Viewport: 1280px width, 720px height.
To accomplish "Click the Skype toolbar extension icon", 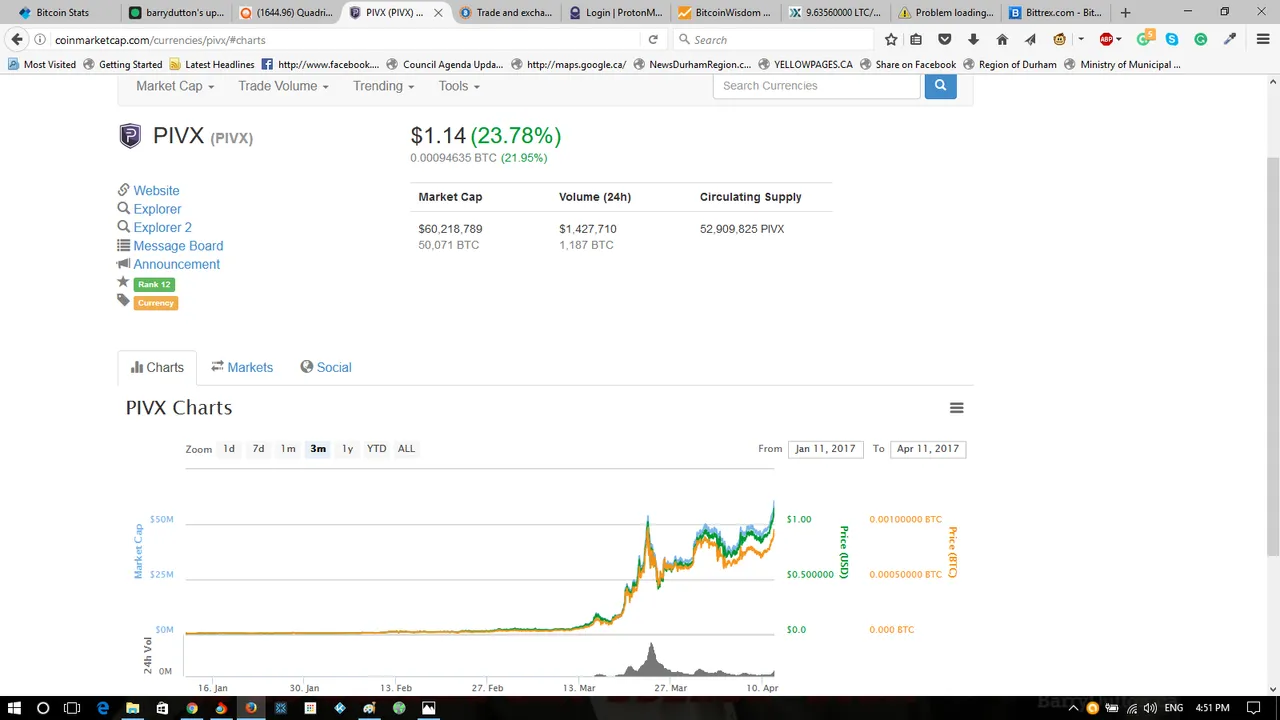I will [1172, 39].
